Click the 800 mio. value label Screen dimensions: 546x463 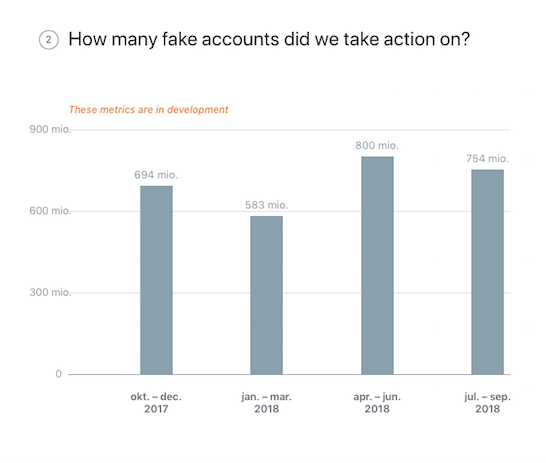coord(377,146)
